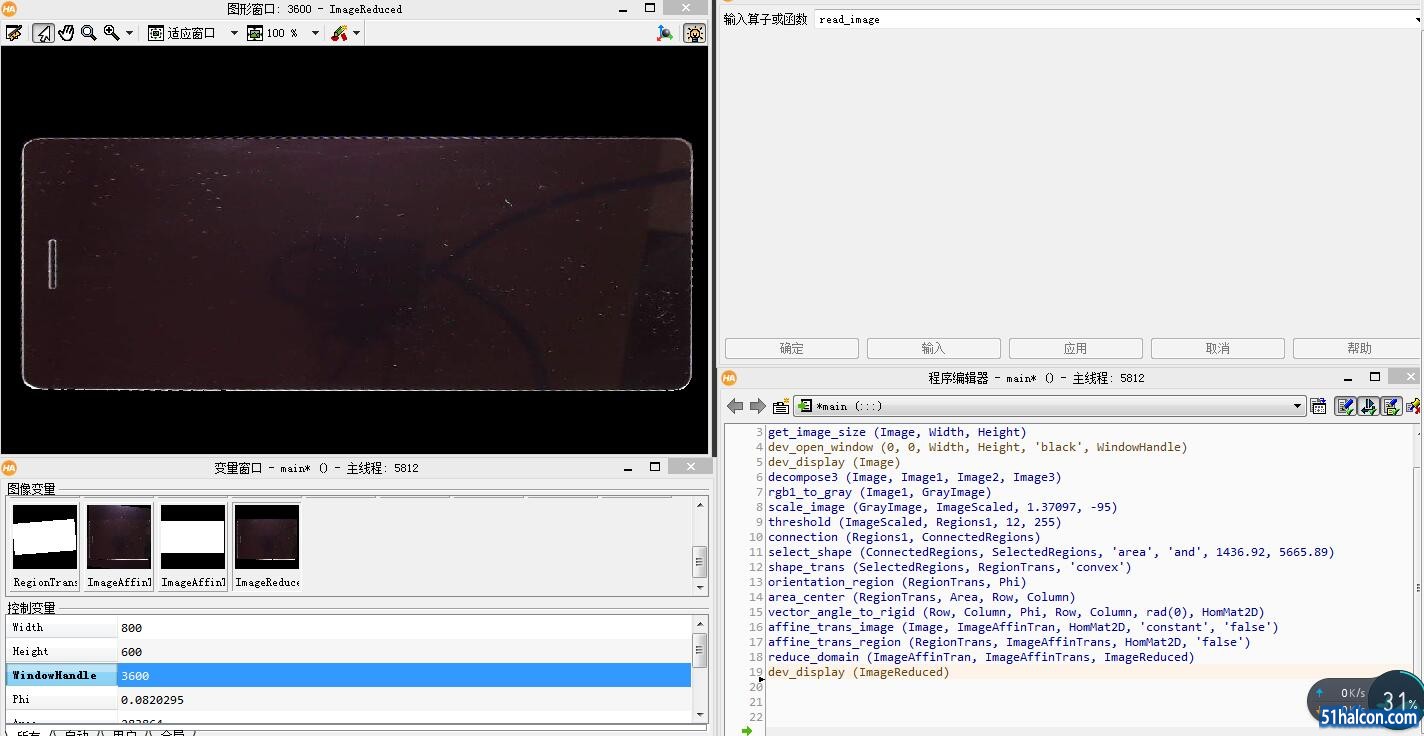Click control variables scrollbar down arrow
This screenshot has width=1424, height=736.
700,714
